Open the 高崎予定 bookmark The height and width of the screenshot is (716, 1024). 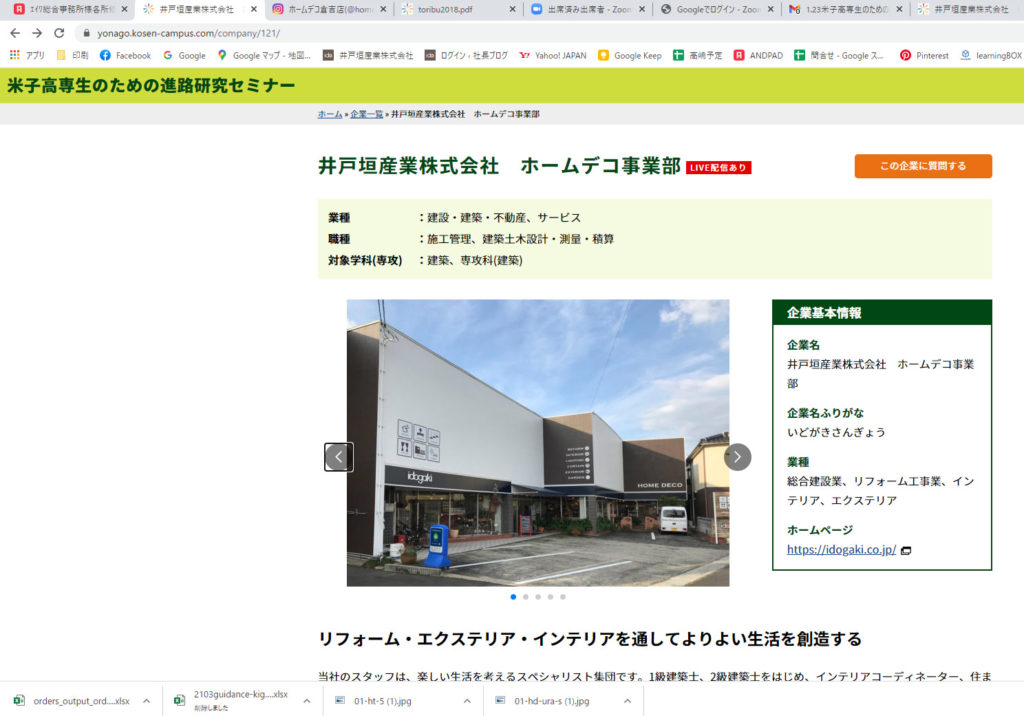click(x=697, y=56)
